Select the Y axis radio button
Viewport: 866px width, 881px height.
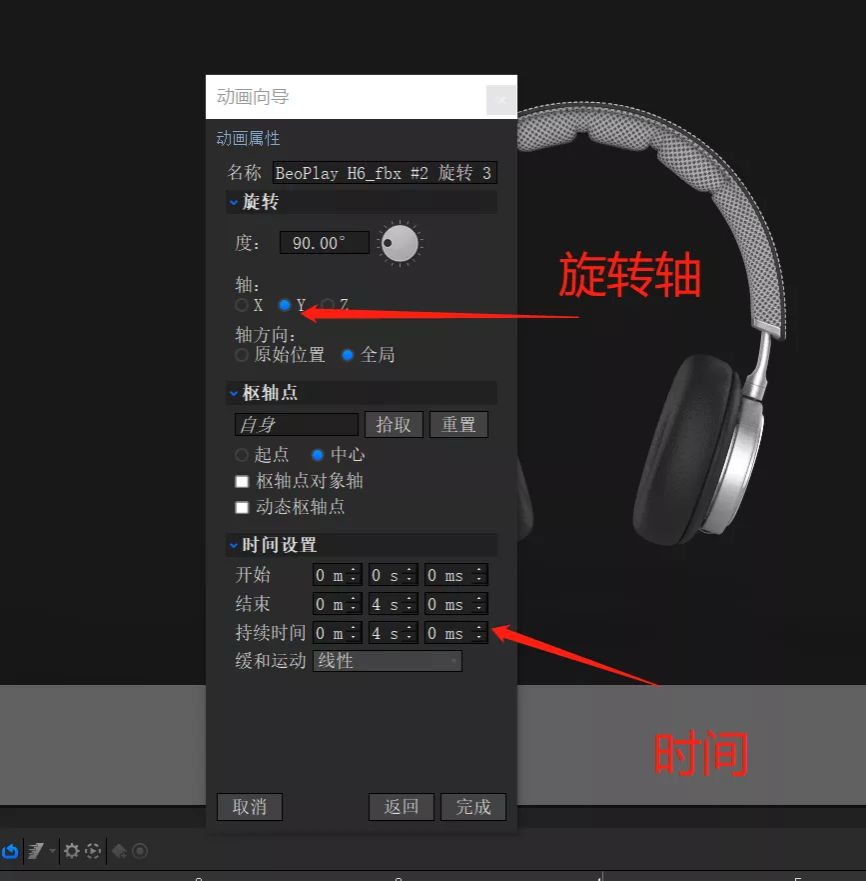284,305
